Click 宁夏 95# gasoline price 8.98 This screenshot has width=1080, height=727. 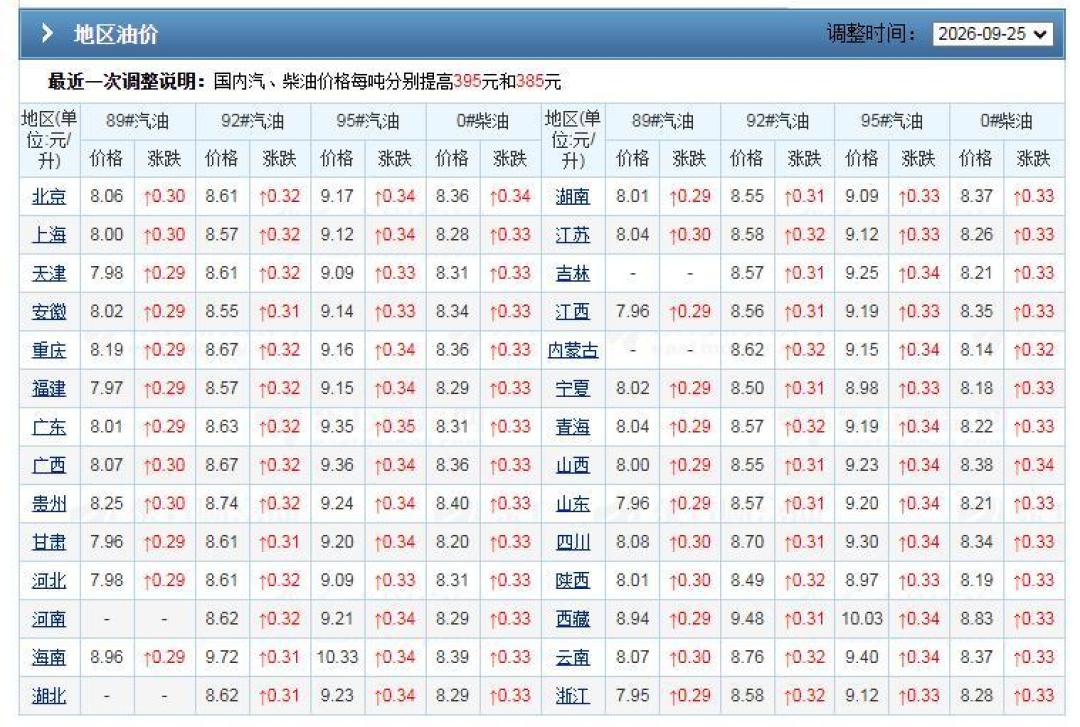click(x=861, y=388)
